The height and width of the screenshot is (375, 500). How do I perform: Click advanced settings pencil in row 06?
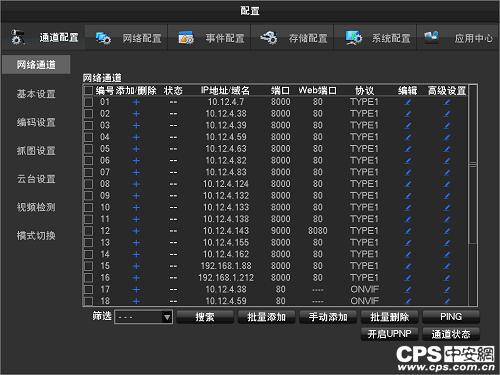tap(447, 161)
